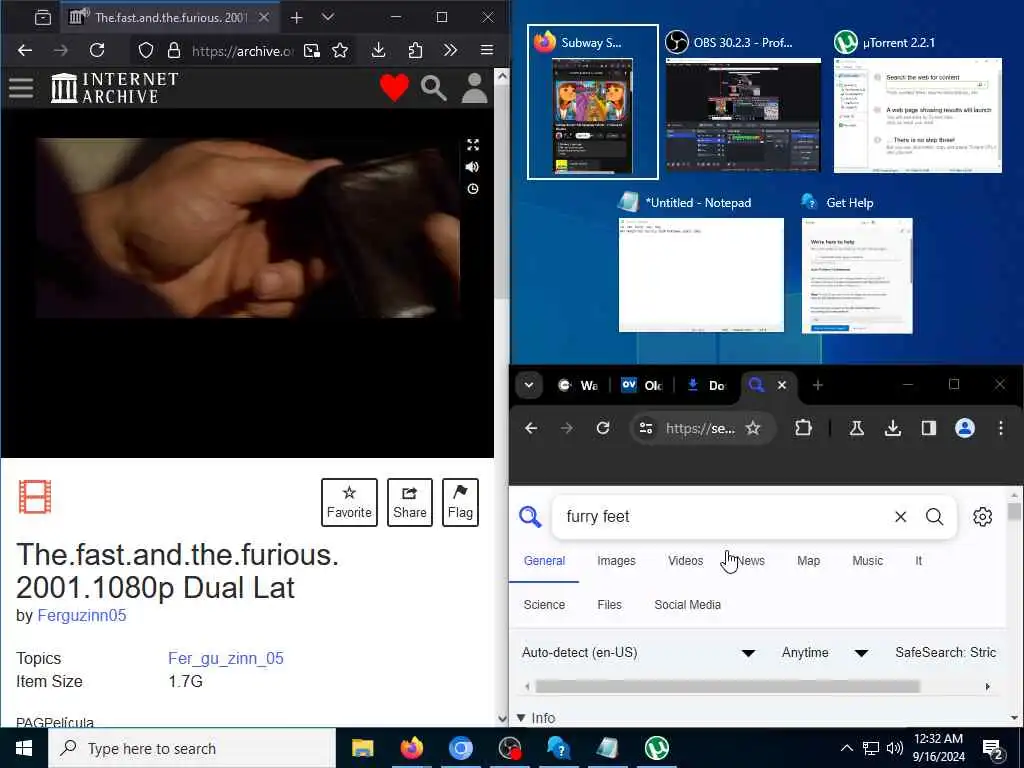
Task: Click the Firefox downloads arrow icon
Action: click(378, 50)
